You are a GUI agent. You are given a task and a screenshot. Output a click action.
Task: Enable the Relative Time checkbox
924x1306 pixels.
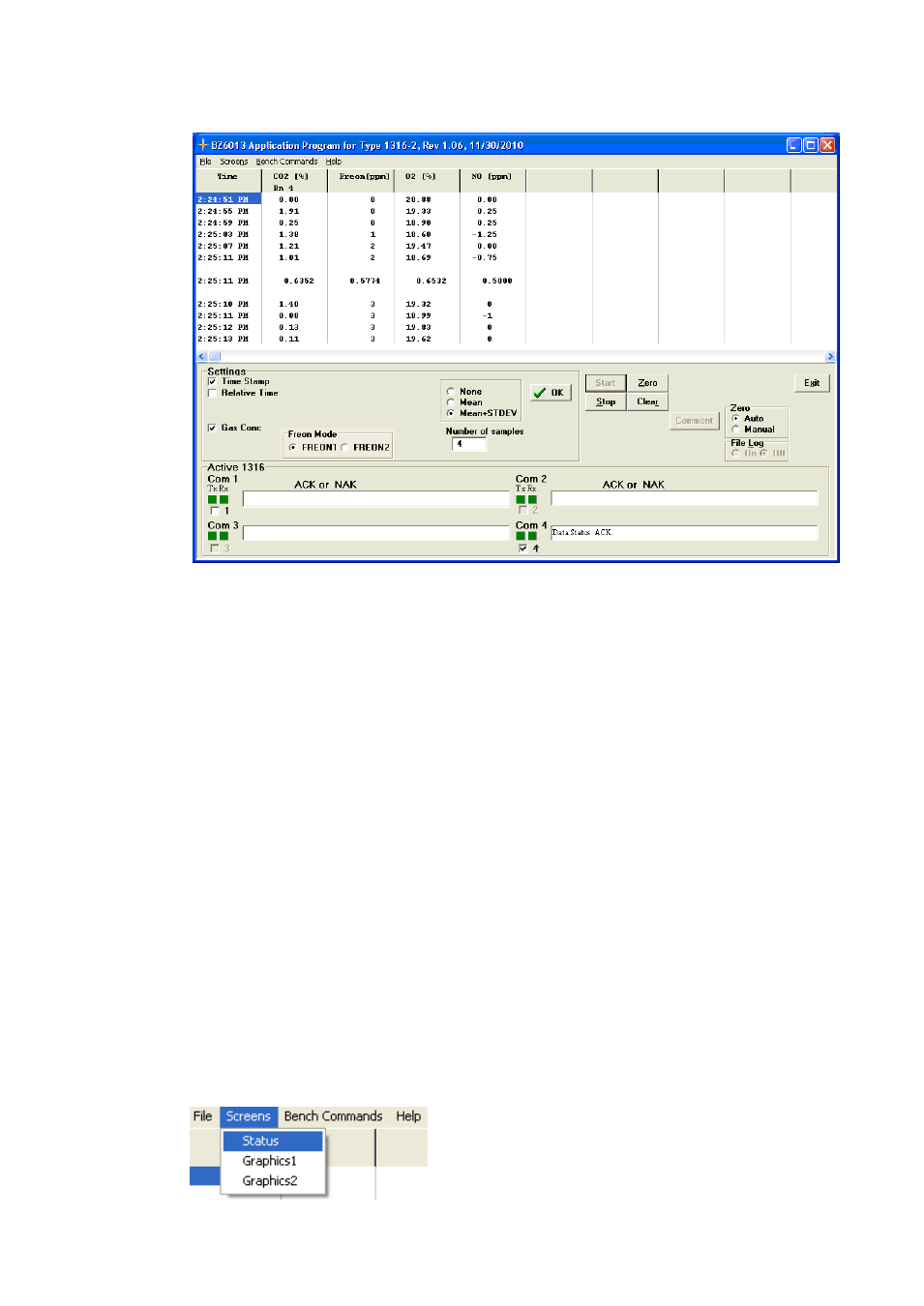coord(212,394)
